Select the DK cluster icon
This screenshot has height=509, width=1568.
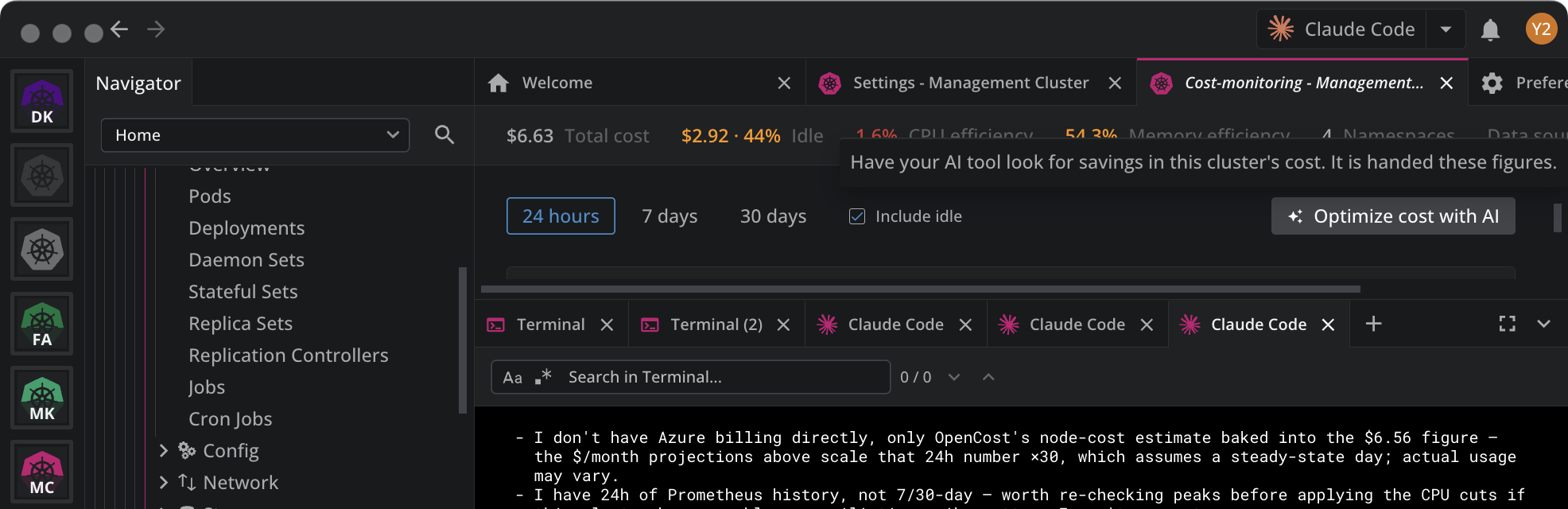point(42,101)
